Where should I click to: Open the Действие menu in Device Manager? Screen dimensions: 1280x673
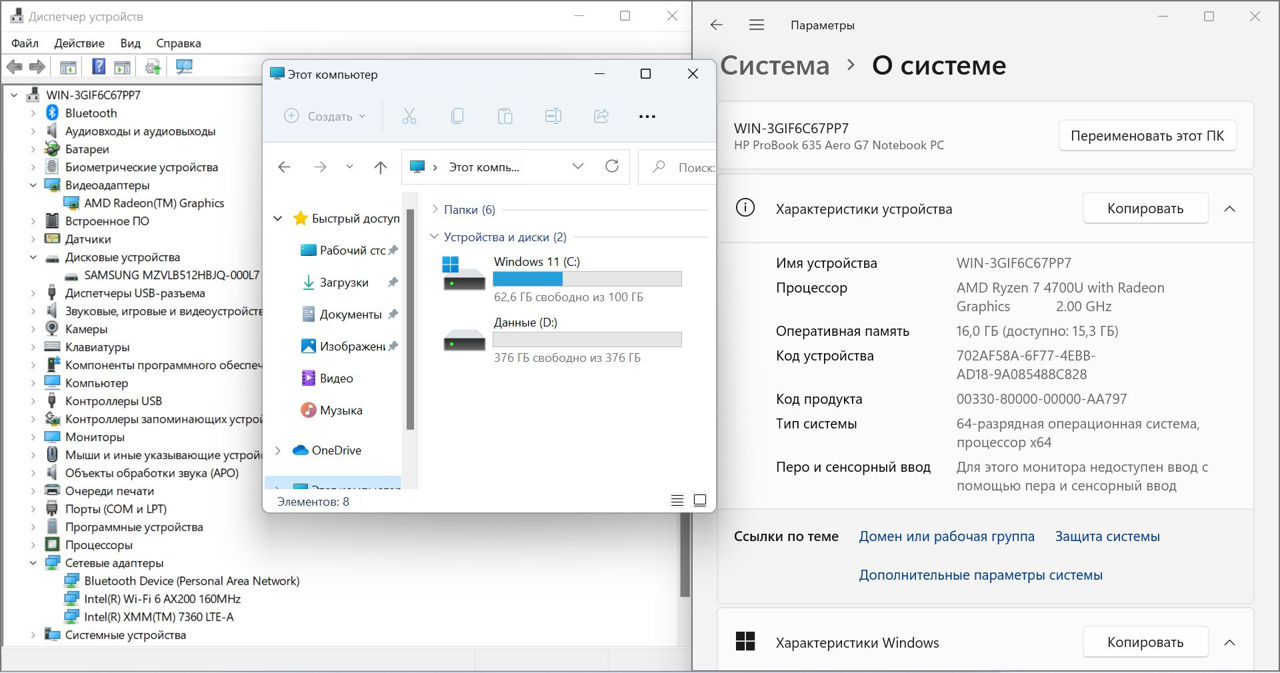click(x=79, y=43)
